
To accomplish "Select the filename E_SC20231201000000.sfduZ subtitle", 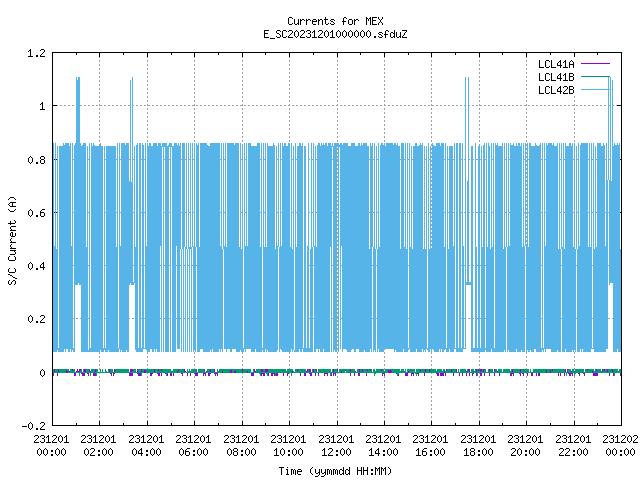I will click(335, 34).
